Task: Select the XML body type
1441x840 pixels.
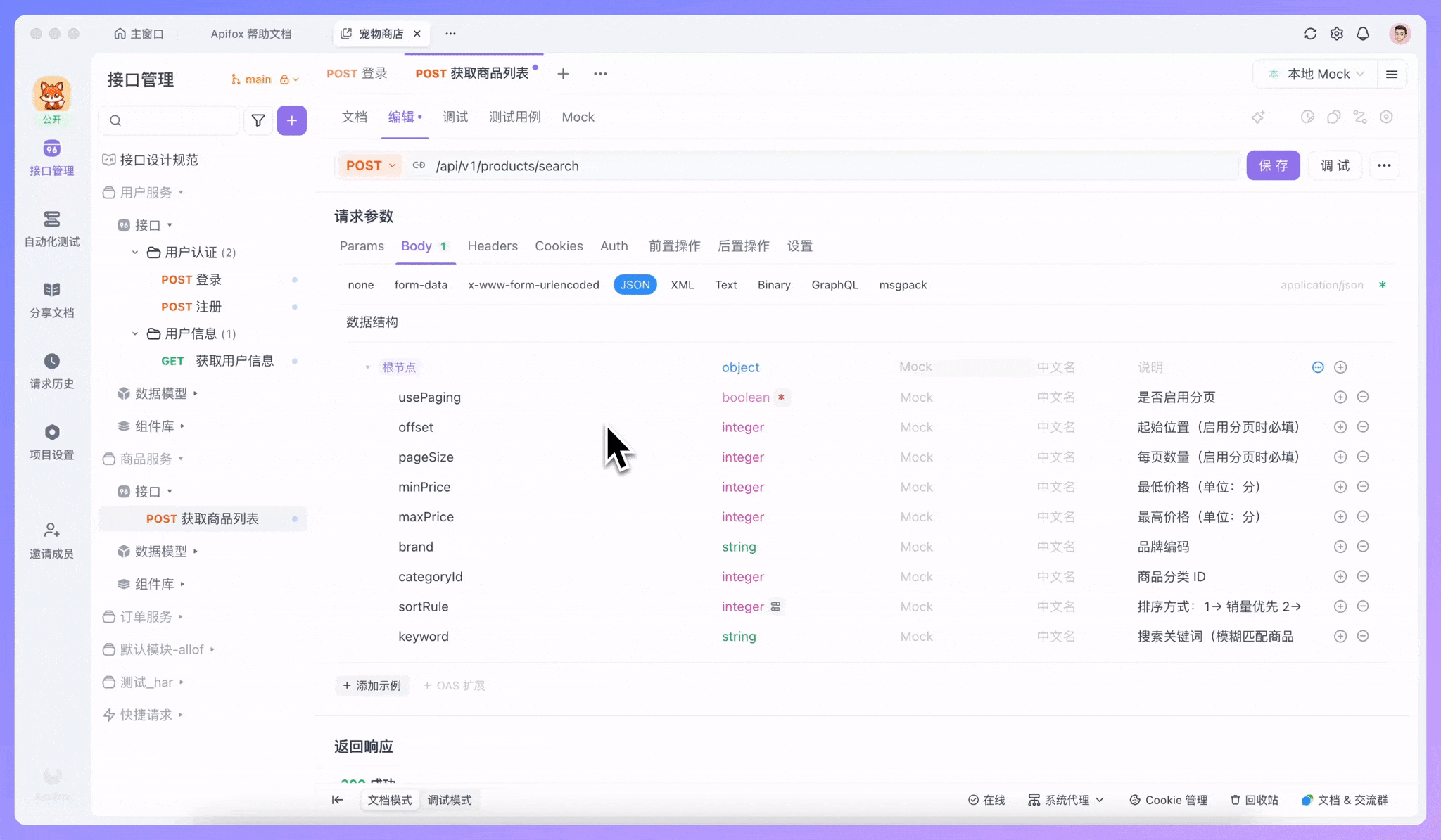Action: (x=682, y=285)
